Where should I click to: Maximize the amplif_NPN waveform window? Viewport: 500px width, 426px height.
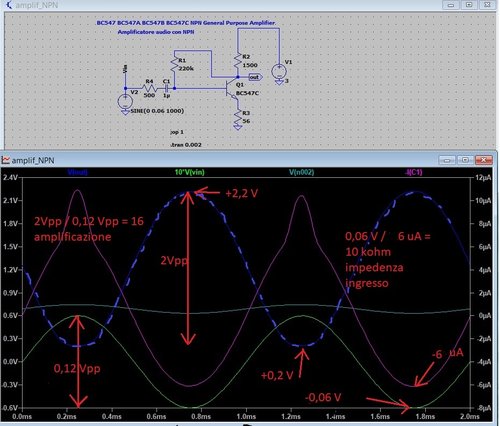[465, 160]
